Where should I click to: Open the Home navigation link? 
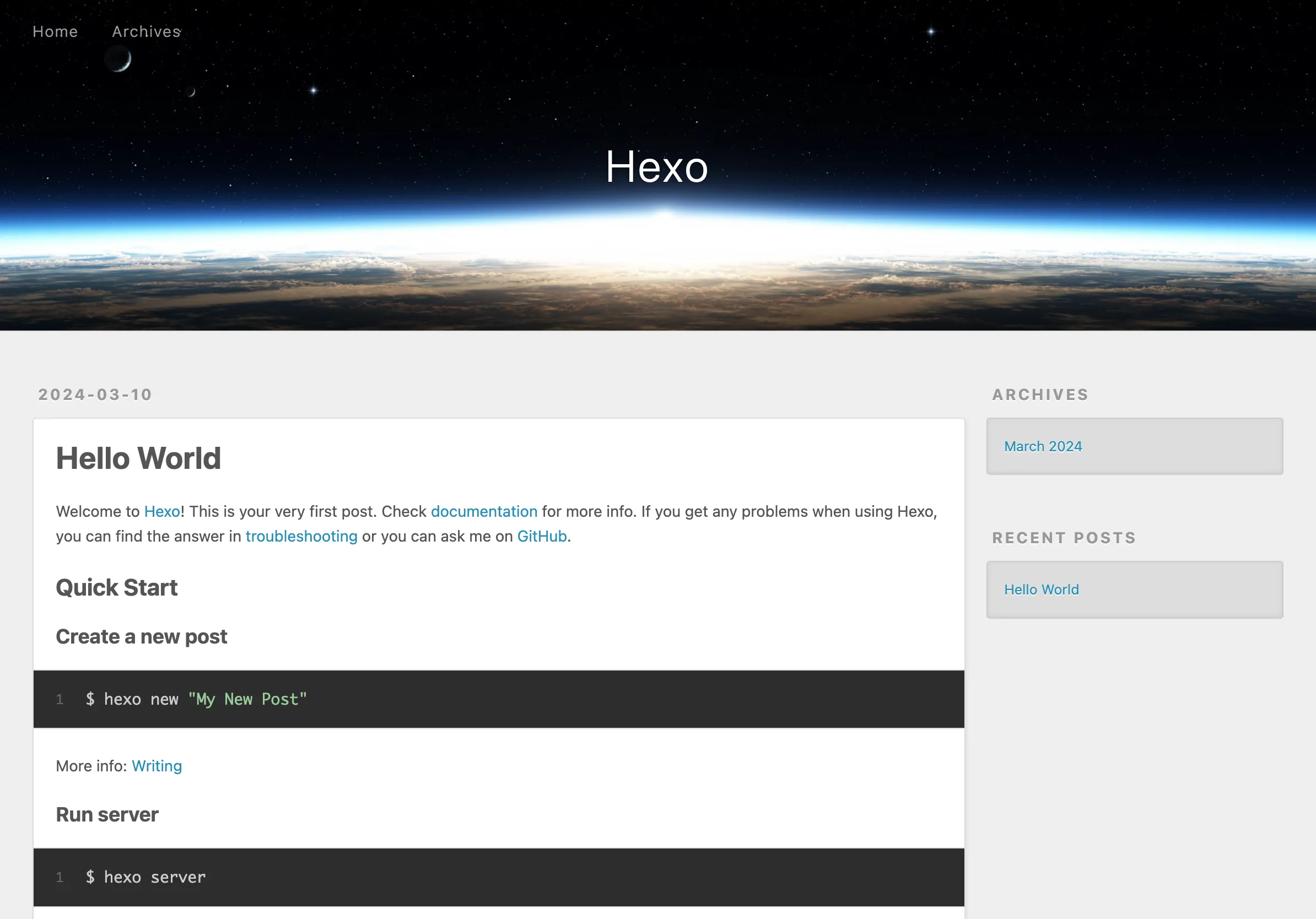click(55, 31)
